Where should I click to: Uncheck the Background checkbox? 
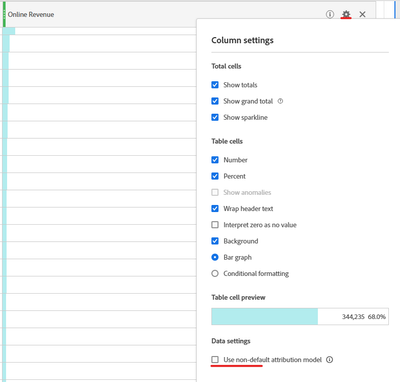coord(215,241)
